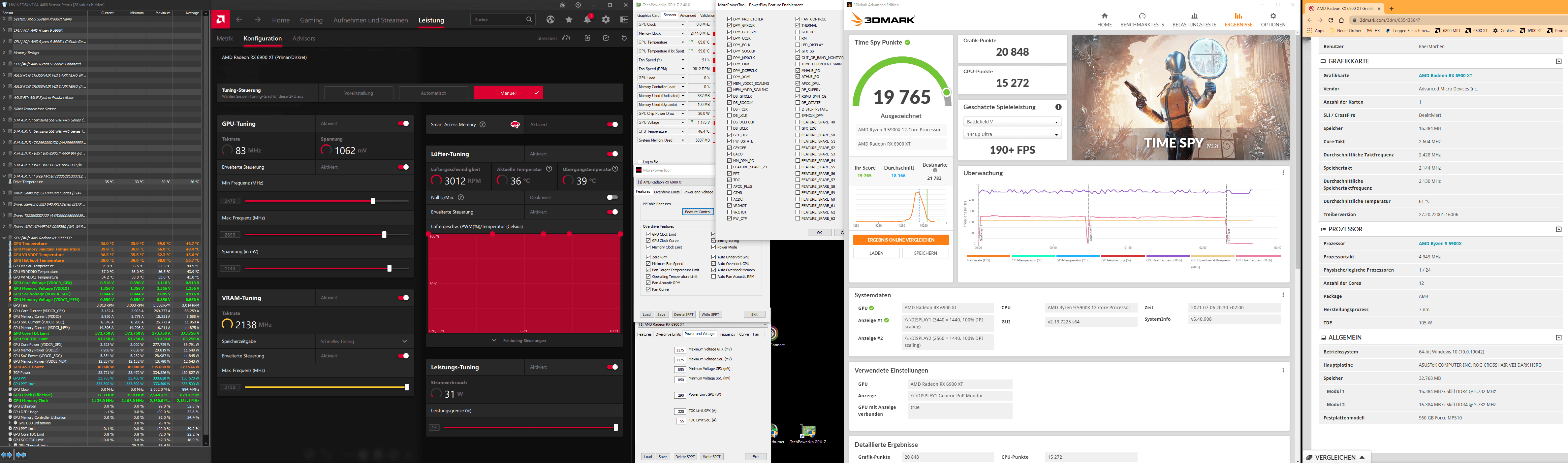This screenshot has height=463, width=1568.
Task: Start the Stresstest gauge icon
Action: (x=567, y=38)
